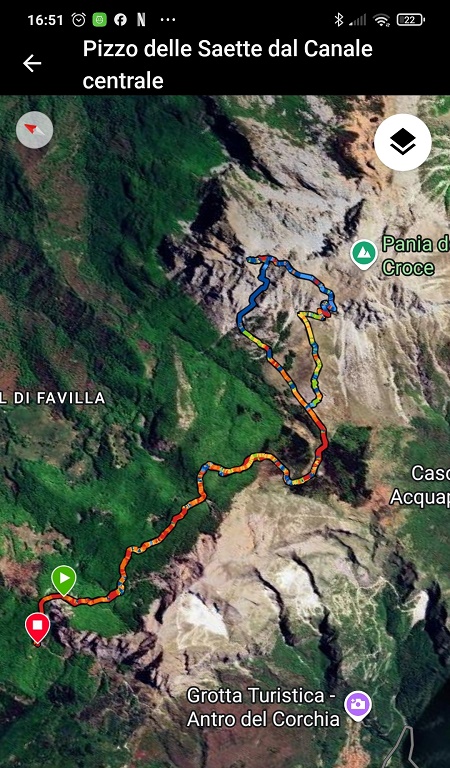Tap the Wi-Fi status icon

tap(380, 20)
